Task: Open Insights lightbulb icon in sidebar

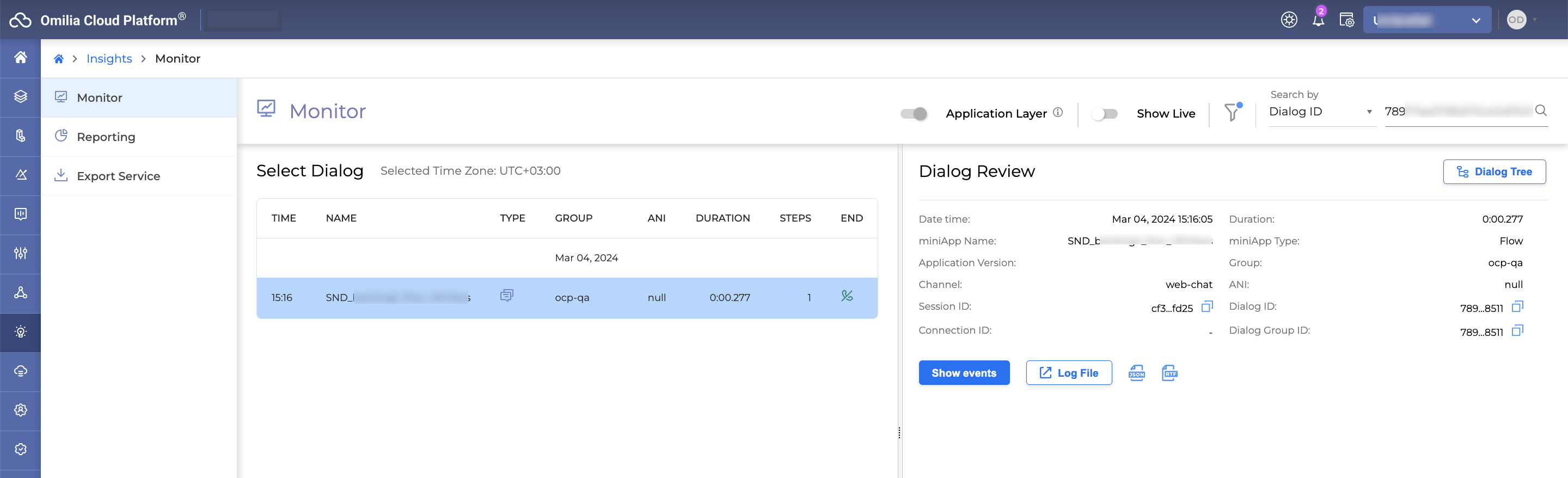Action: pyautogui.click(x=21, y=332)
